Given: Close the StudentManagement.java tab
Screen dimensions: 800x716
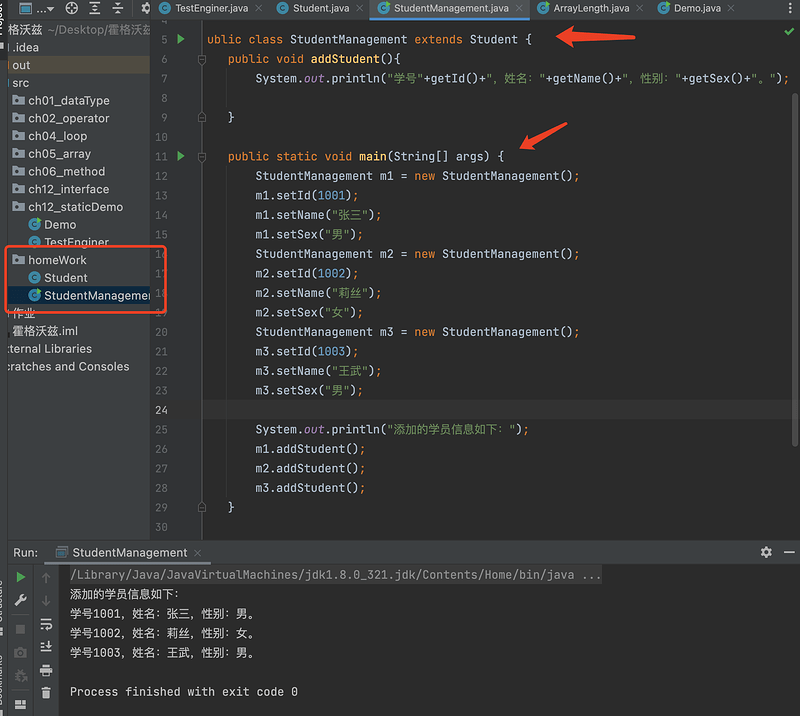Looking at the screenshot, I should [x=519, y=8].
